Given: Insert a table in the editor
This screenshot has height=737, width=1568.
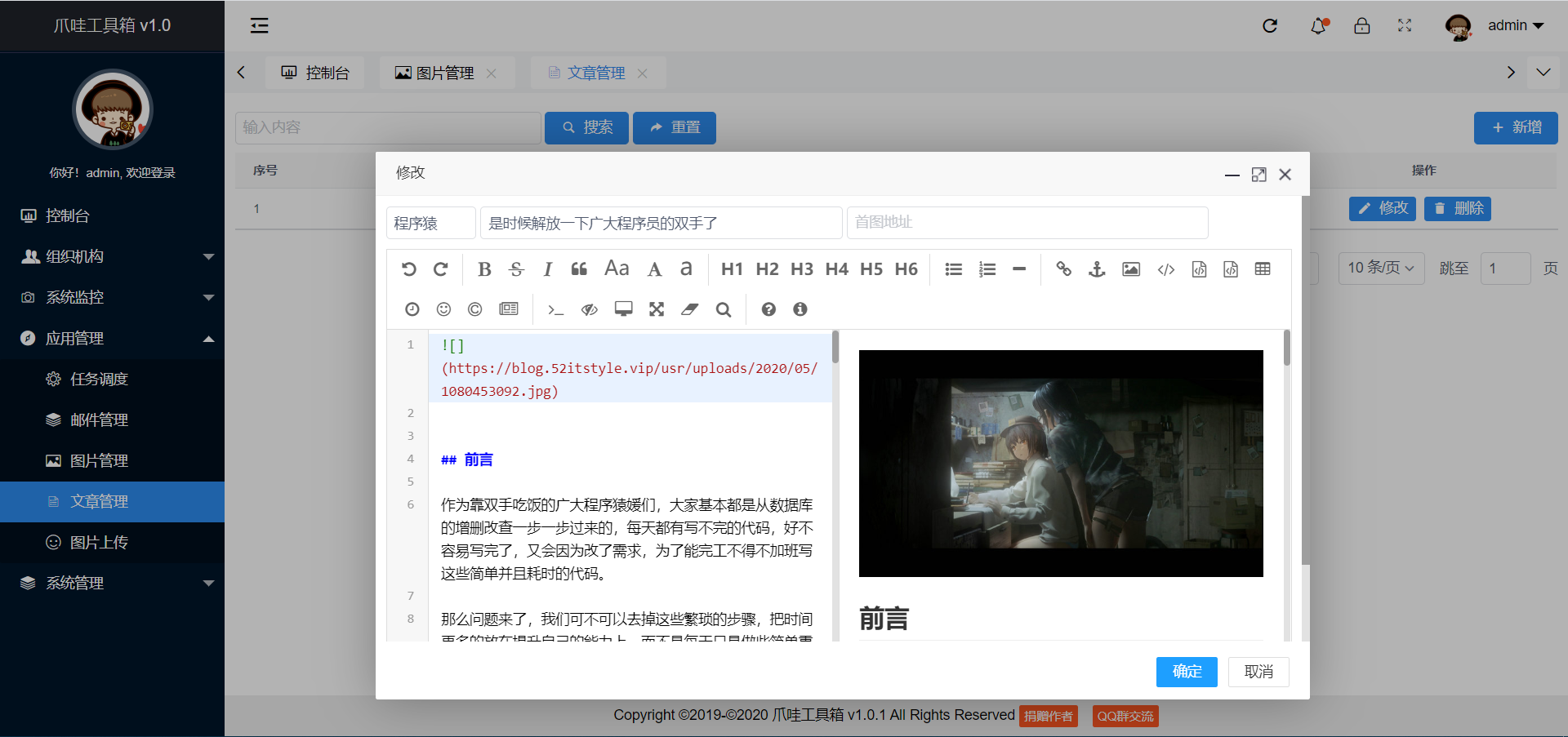Looking at the screenshot, I should pyautogui.click(x=1263, y=269).
